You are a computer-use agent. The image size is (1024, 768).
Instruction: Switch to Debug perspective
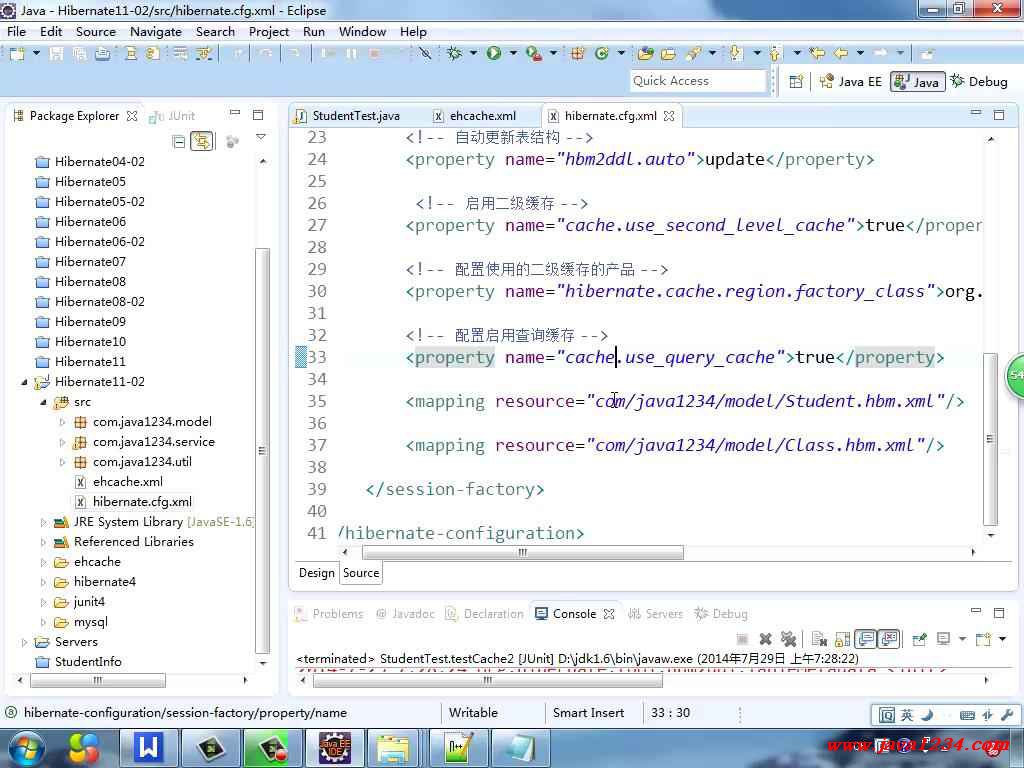979,82
